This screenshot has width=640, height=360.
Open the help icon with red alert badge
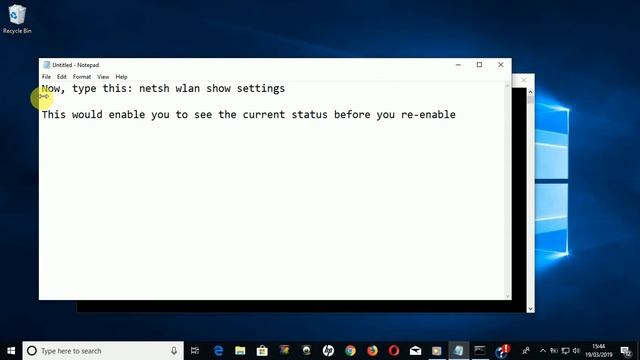502,351
